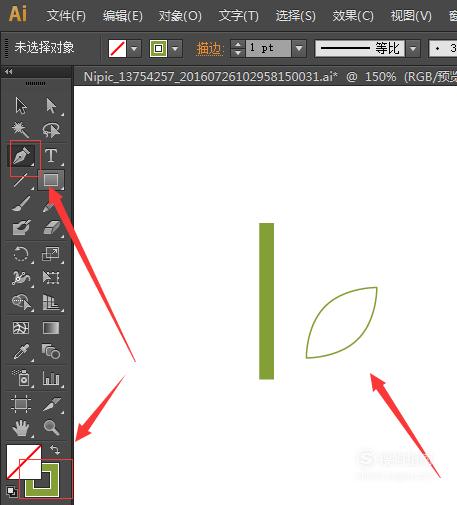The height and width of the screenshot is (505, 457).
Task: Select the Type tool
Action: point(51,156)
